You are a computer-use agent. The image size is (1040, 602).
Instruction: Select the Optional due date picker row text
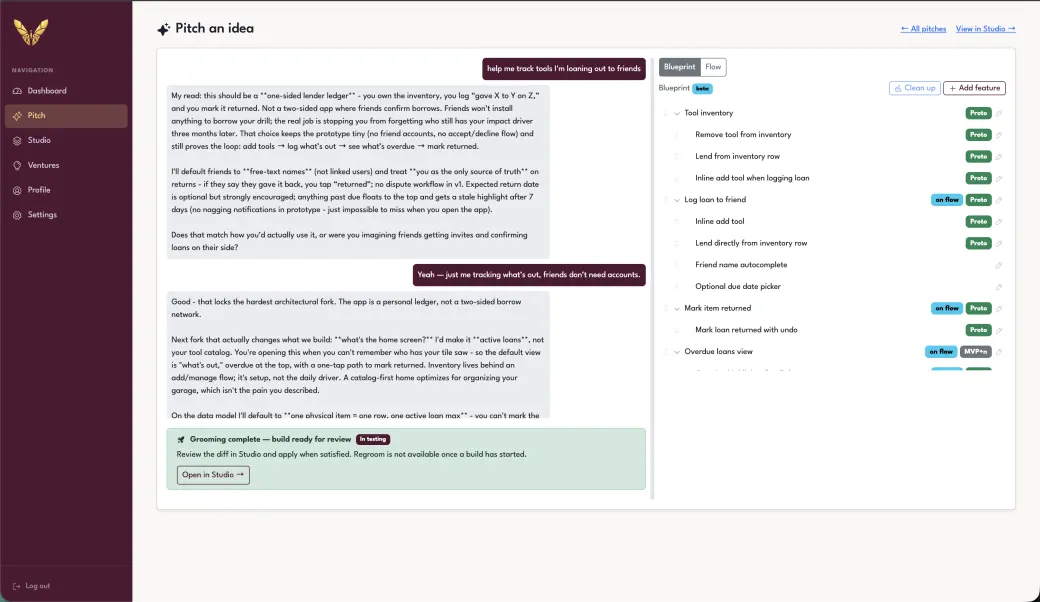(x=738, y=286)
